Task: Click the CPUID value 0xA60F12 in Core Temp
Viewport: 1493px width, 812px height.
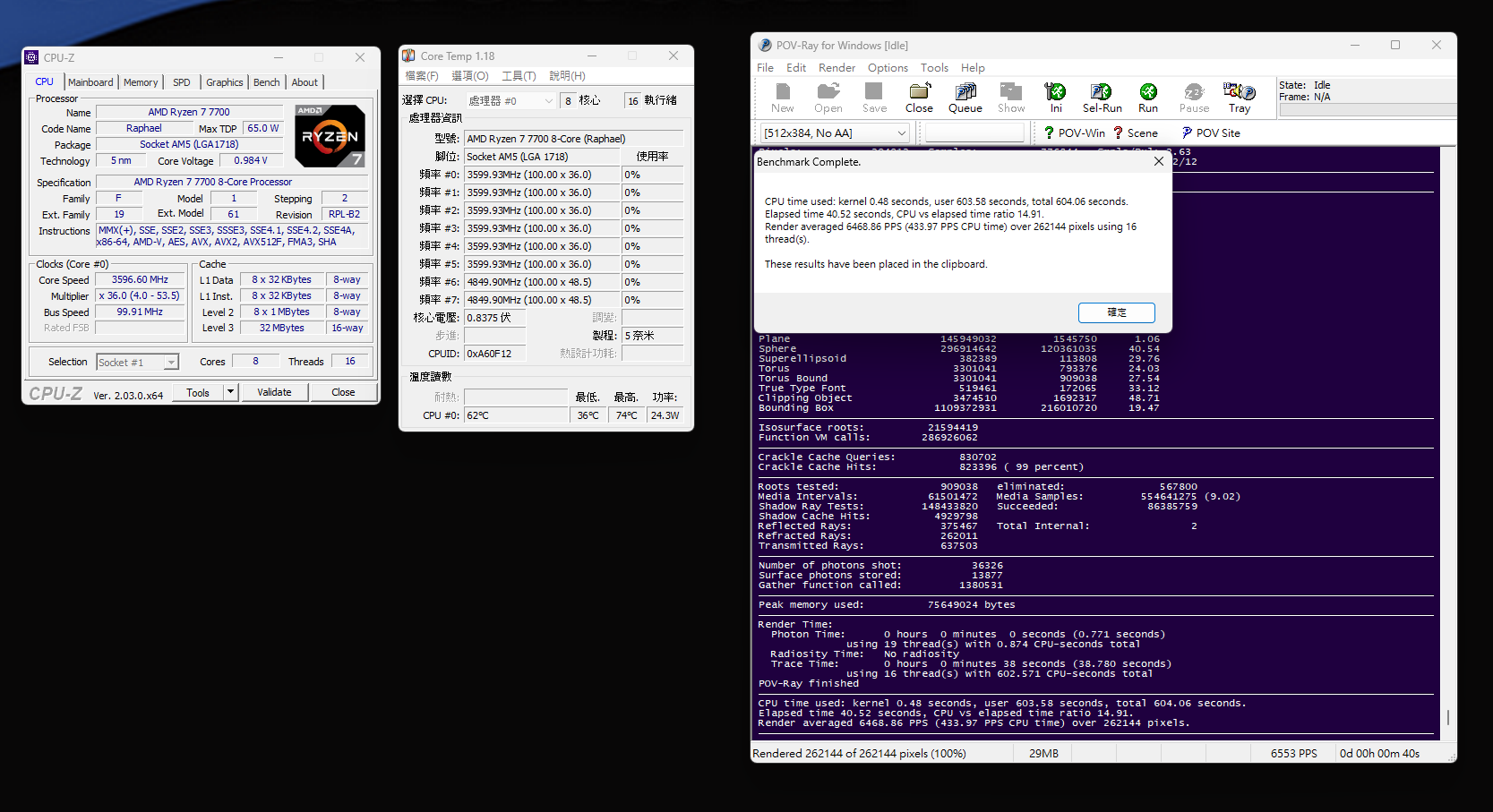Action: point(495,354)
